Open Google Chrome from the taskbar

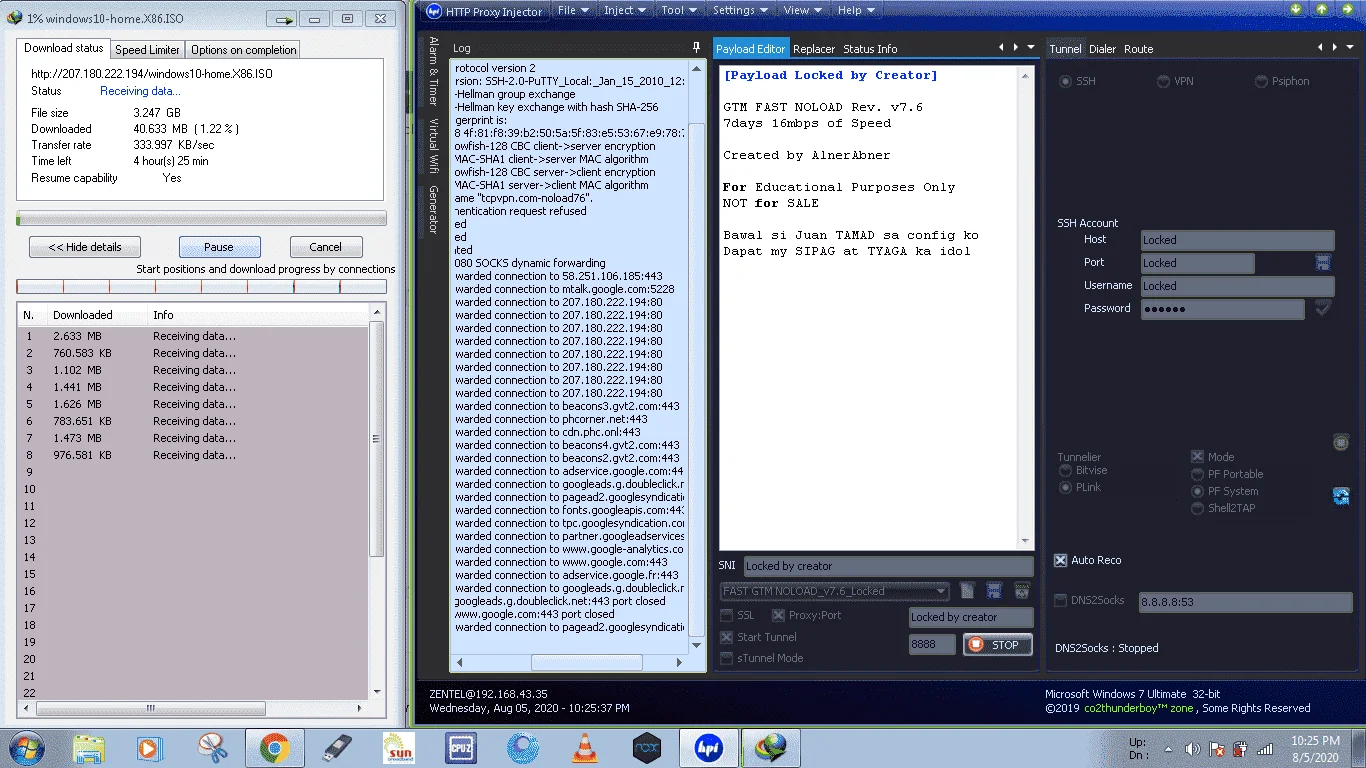275,748
